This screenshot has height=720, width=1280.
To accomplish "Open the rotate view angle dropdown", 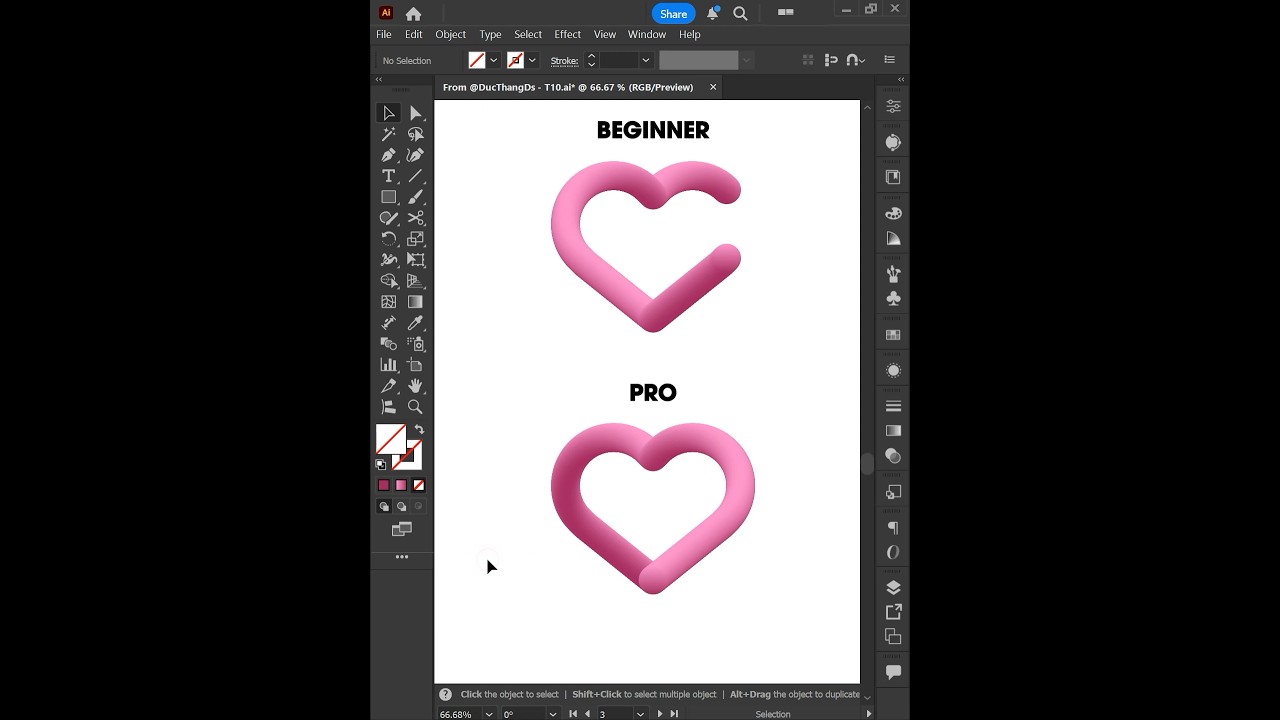I will coord(552,714).
